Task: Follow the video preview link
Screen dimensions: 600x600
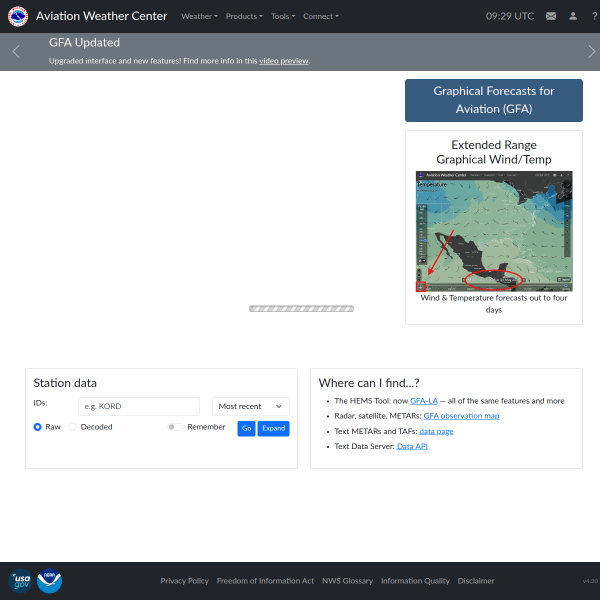Action: (x=284, y=61)
